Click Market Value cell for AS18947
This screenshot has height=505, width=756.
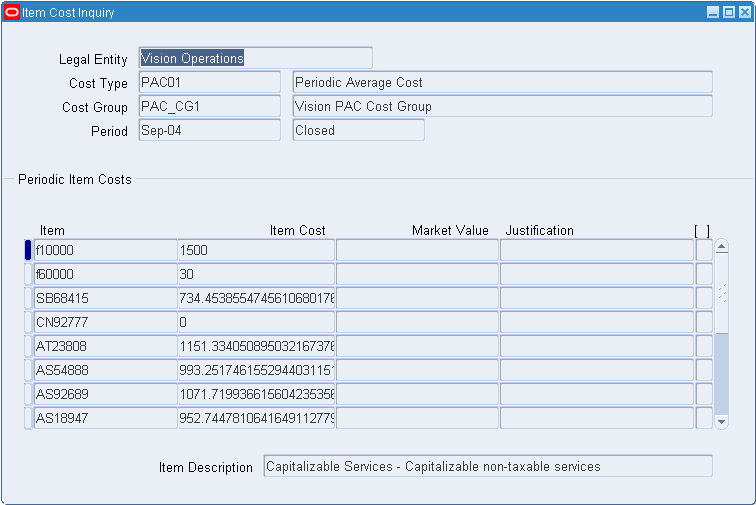coord(417,418)
